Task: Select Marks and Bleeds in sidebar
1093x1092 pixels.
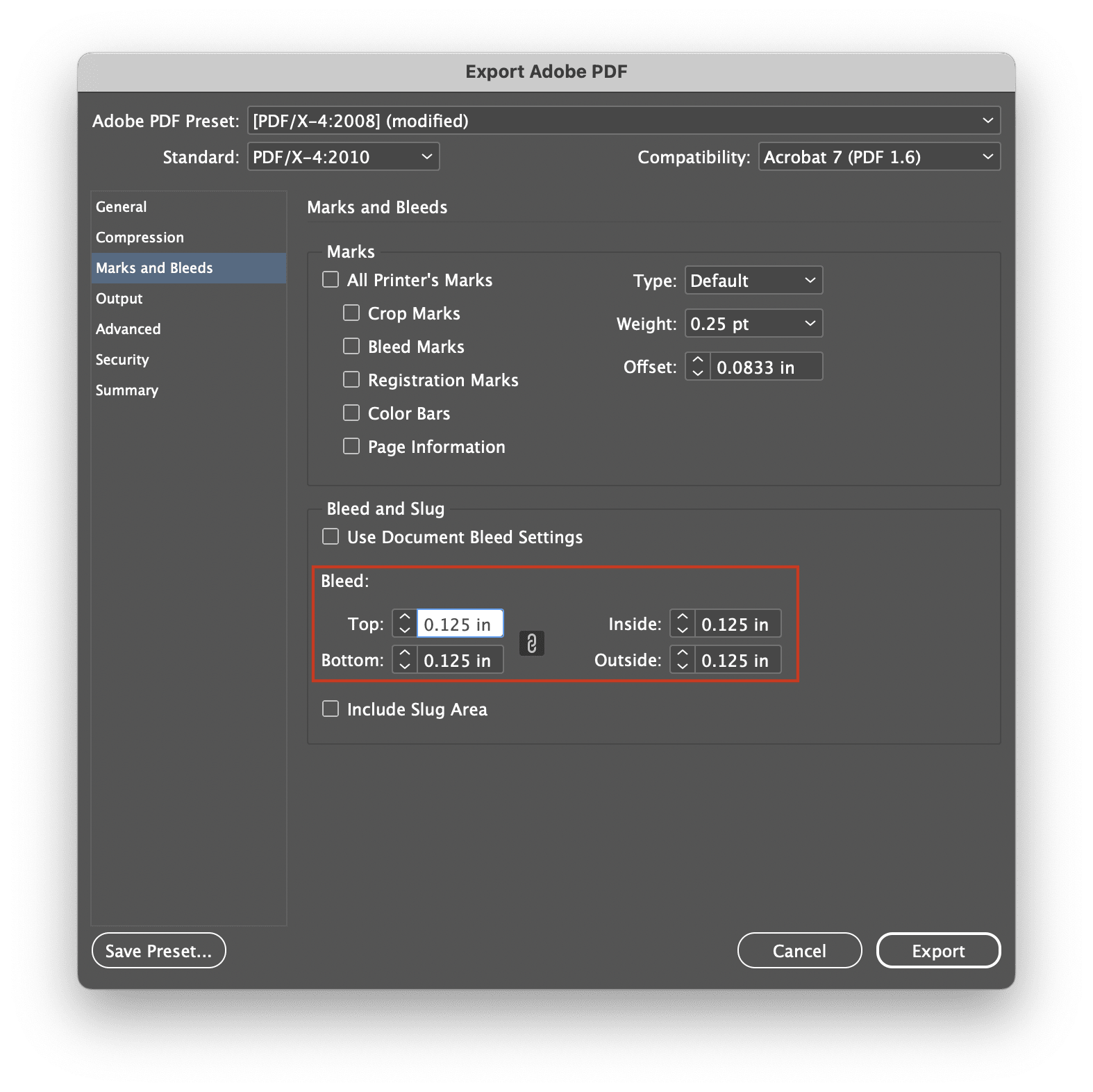Action: [188, 267]
